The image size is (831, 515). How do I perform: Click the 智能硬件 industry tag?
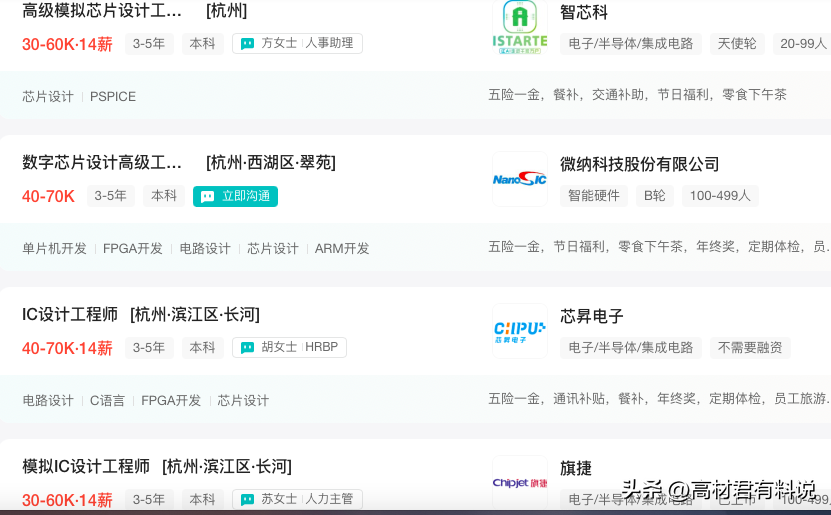pos(594,196)
